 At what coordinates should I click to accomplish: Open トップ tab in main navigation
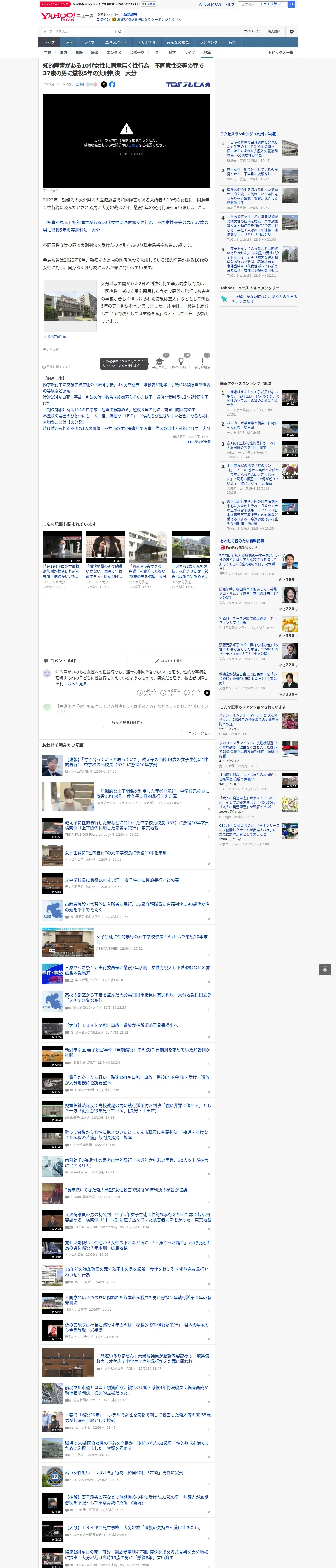(49, 43)
